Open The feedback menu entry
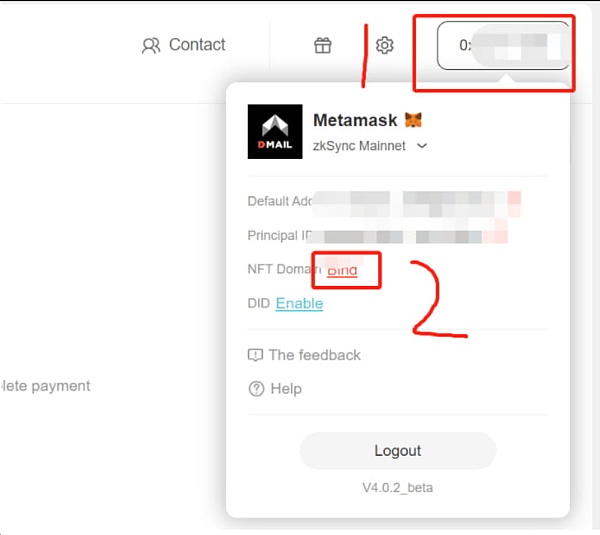The image size is (600, 535). pos(304,355)
